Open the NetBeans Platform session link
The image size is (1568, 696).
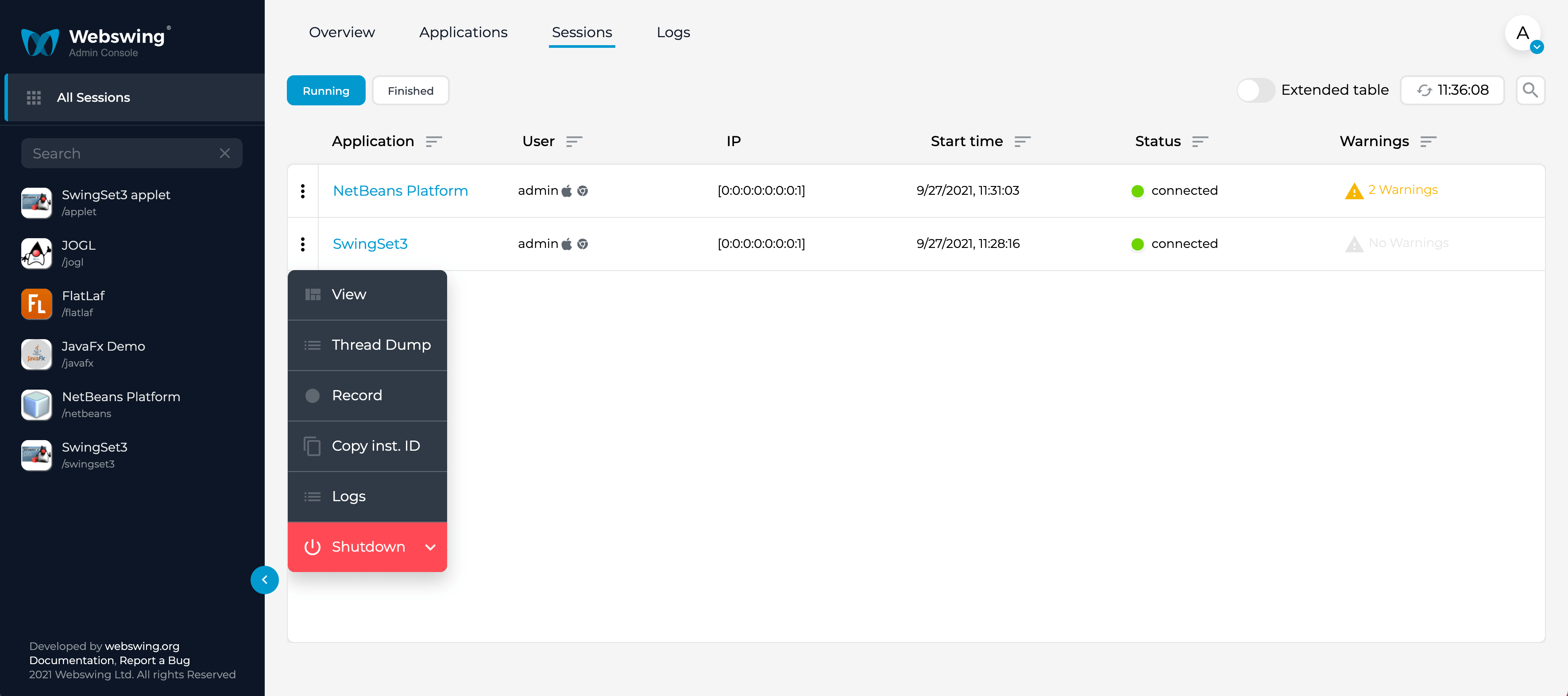(x=401, y=191)
